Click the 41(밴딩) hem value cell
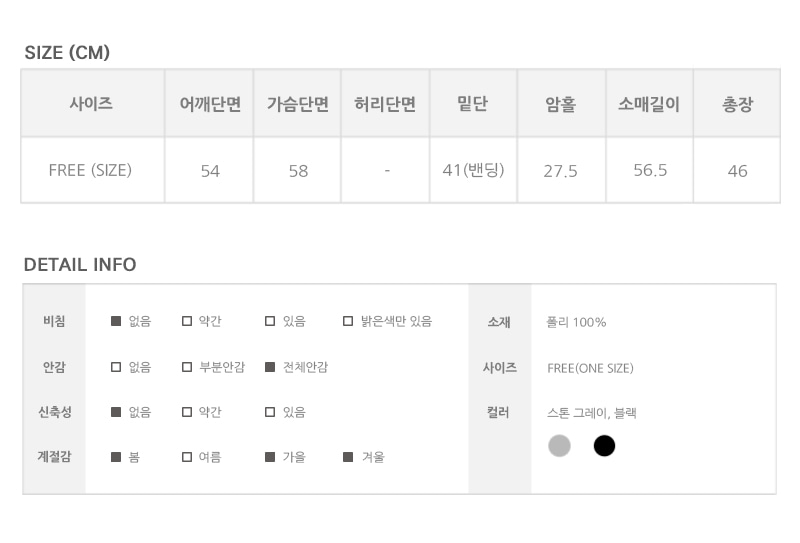Viewport: 800px width, 543px height. coord(473,170)
